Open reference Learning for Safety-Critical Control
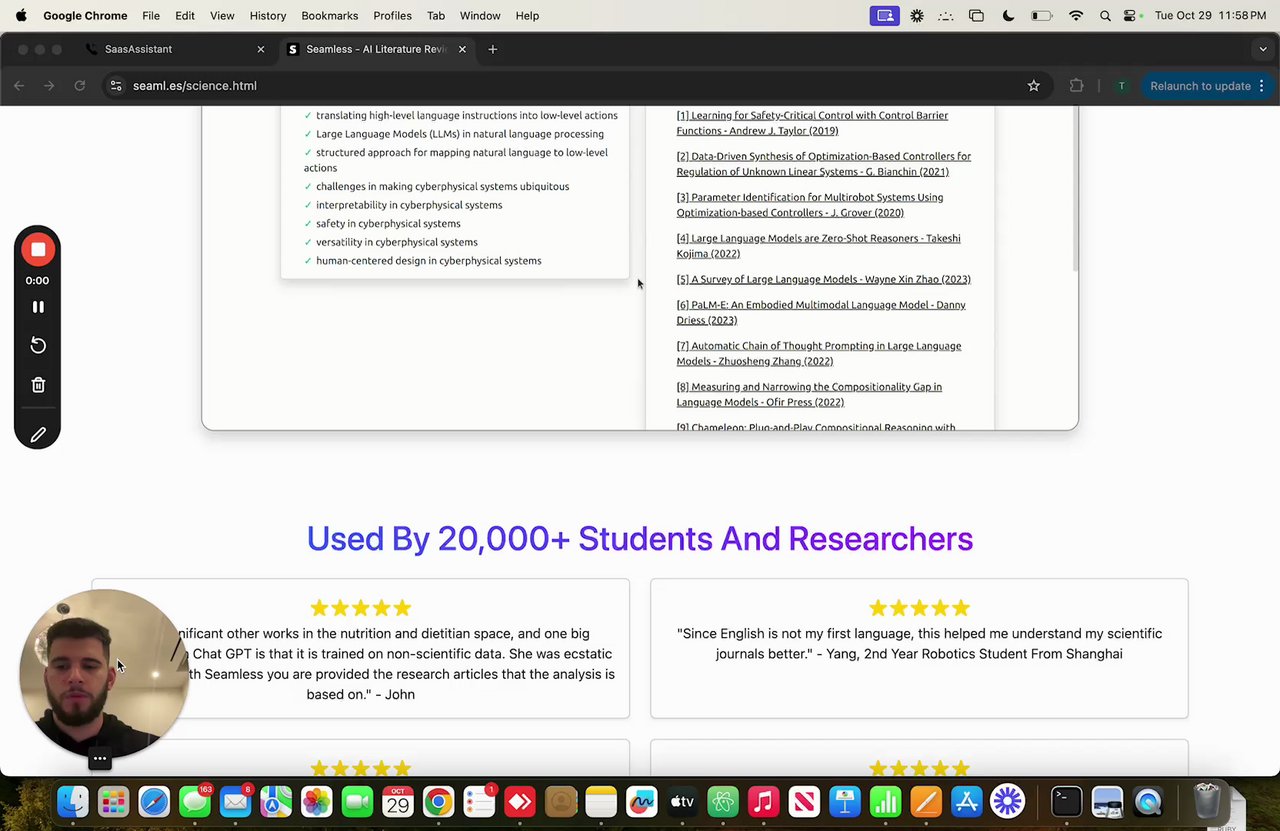Screen dimensions: 1280x831 [x=812, y=123]
